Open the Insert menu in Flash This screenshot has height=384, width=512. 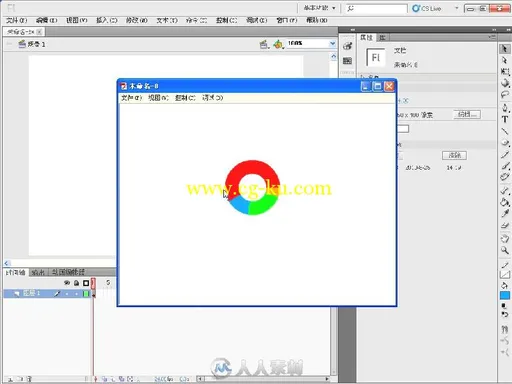point(107,20)
